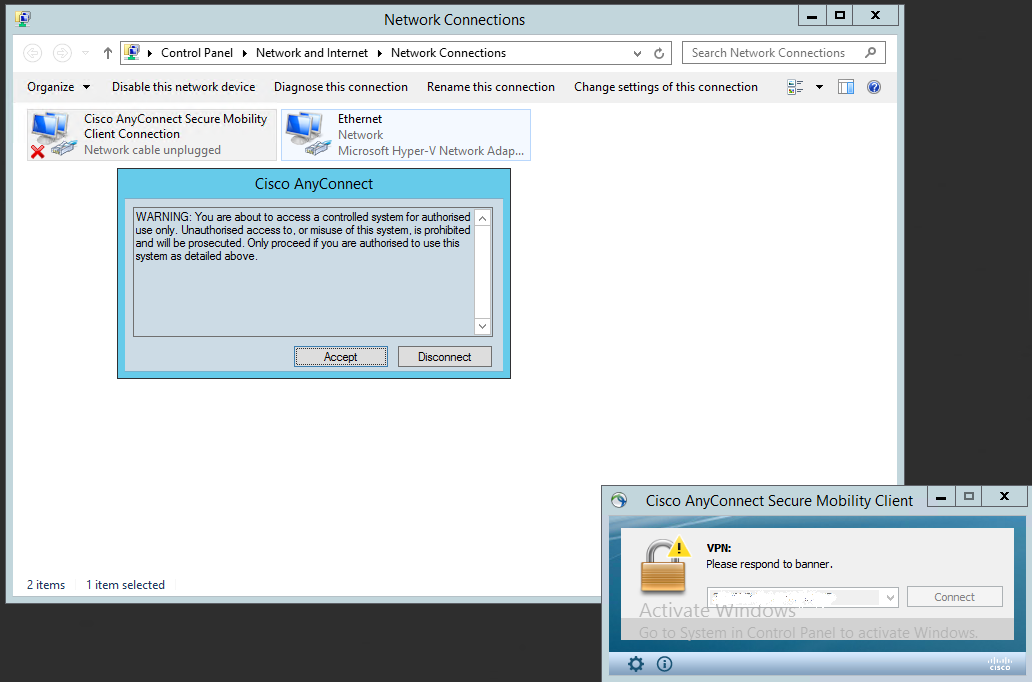The height and width of the screenshot is (682, 1032).
Task: Click the Connect button in AnyConnect
Action: [x=954, y=597]
